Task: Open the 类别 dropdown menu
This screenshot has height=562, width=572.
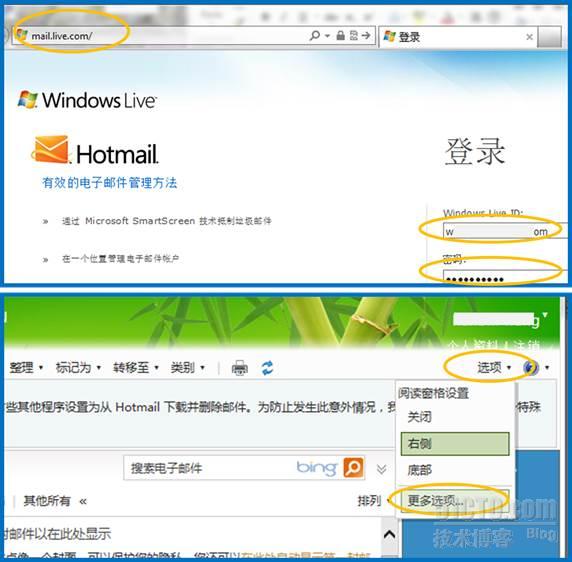Action: (188, 368)
